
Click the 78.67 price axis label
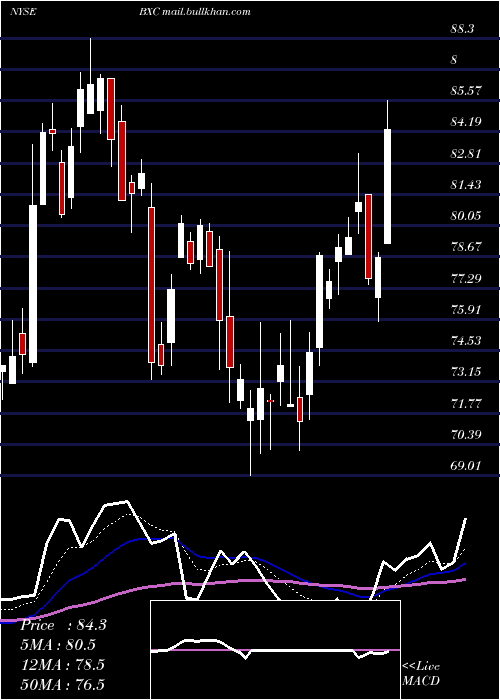[467, 246]
